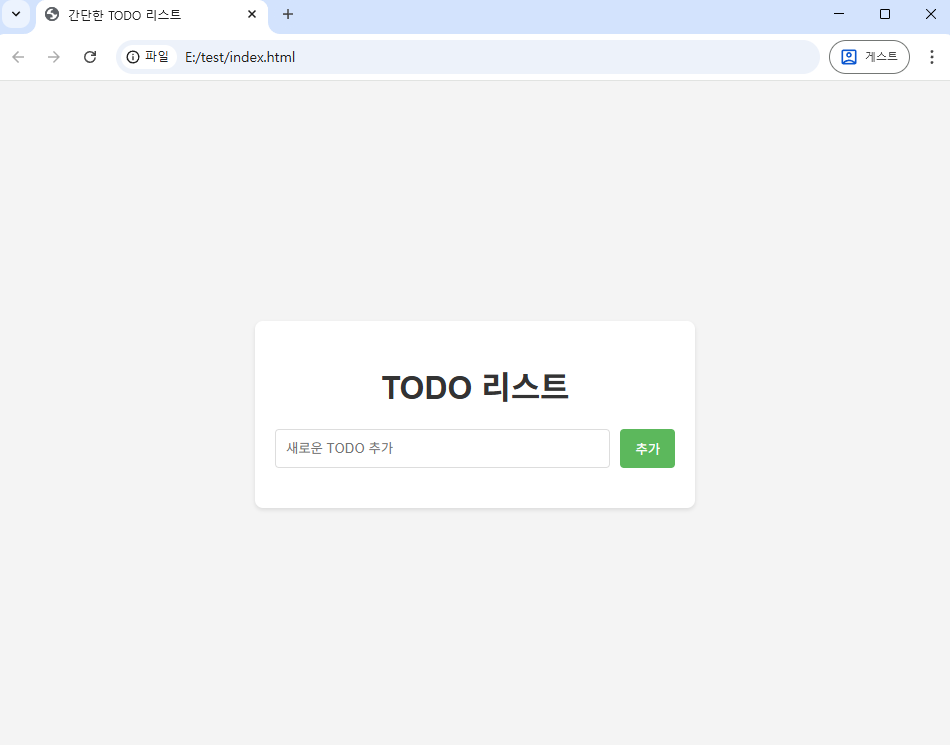950x745 pixels.
Task: Click the address bar showing E:/test/index.html
Action: click(467, 57)
